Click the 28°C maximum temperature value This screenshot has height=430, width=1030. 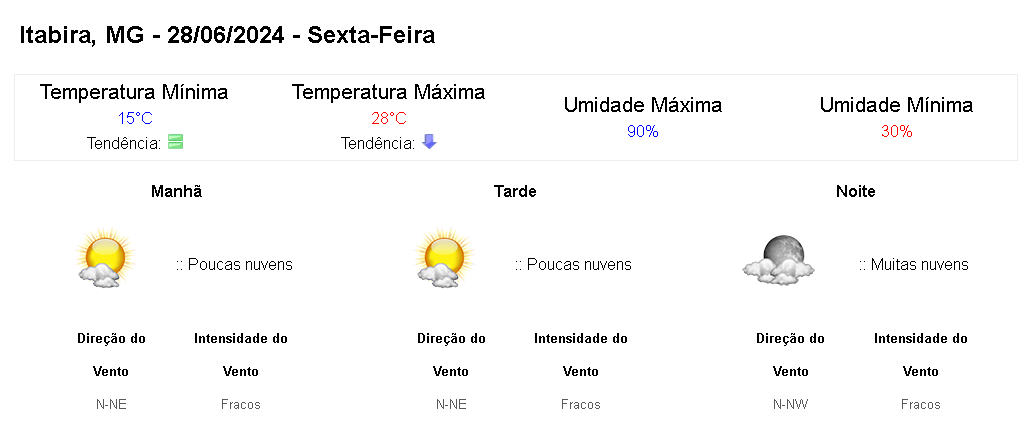(389, 118)
